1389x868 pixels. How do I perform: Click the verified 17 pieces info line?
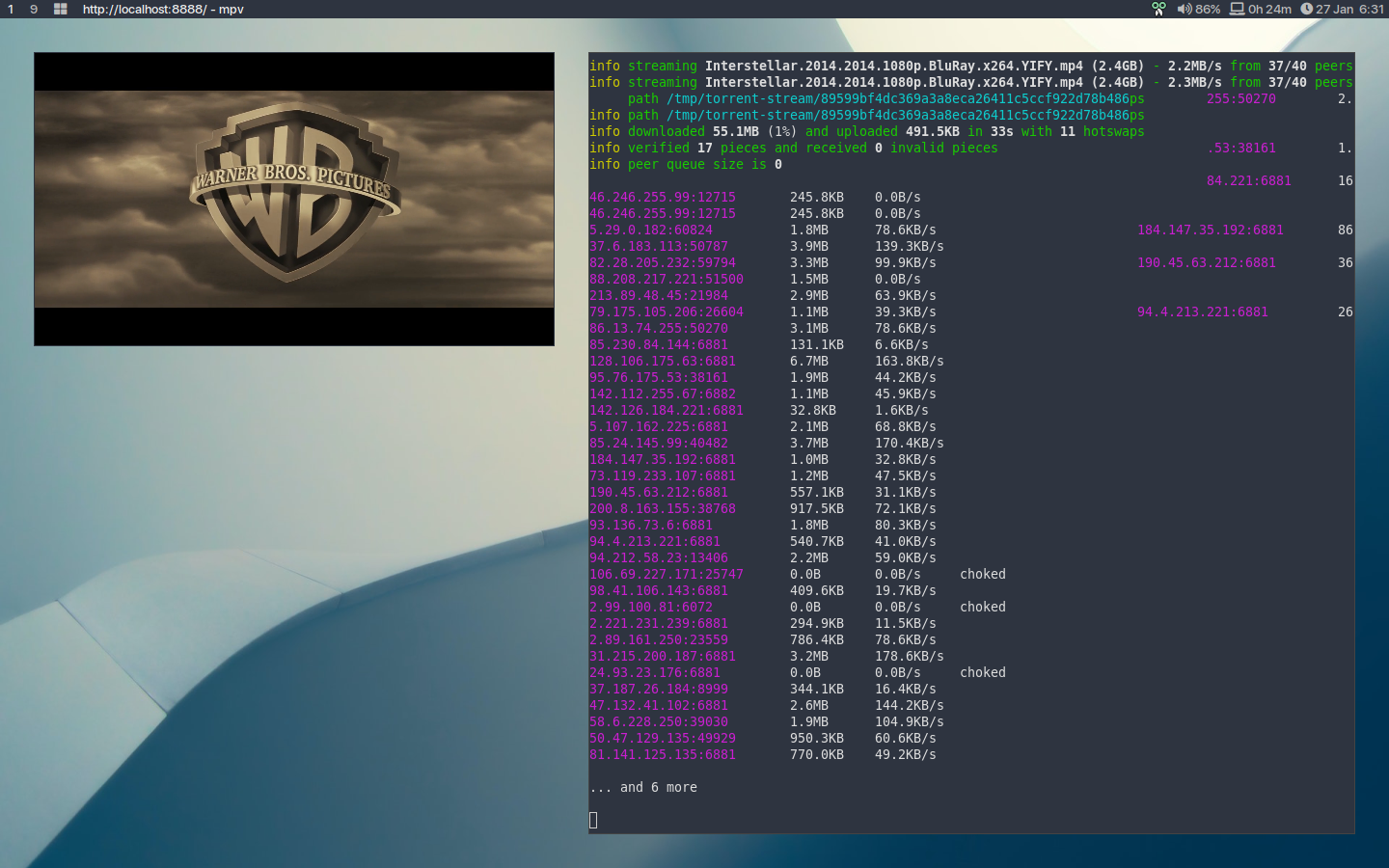click(794, 148)
